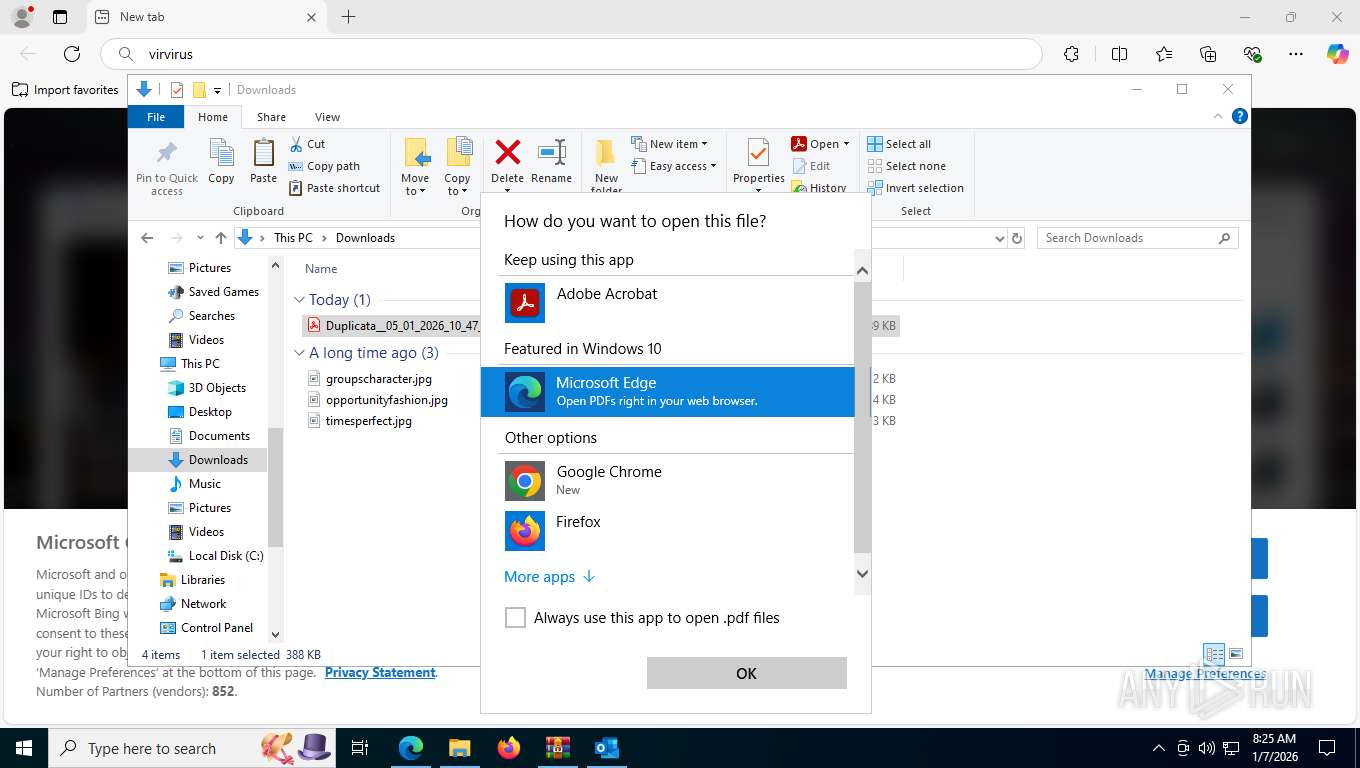The image size is (1360, 768).
Task: Open Outlook from the taskbar
Action: tap(606, 748)
